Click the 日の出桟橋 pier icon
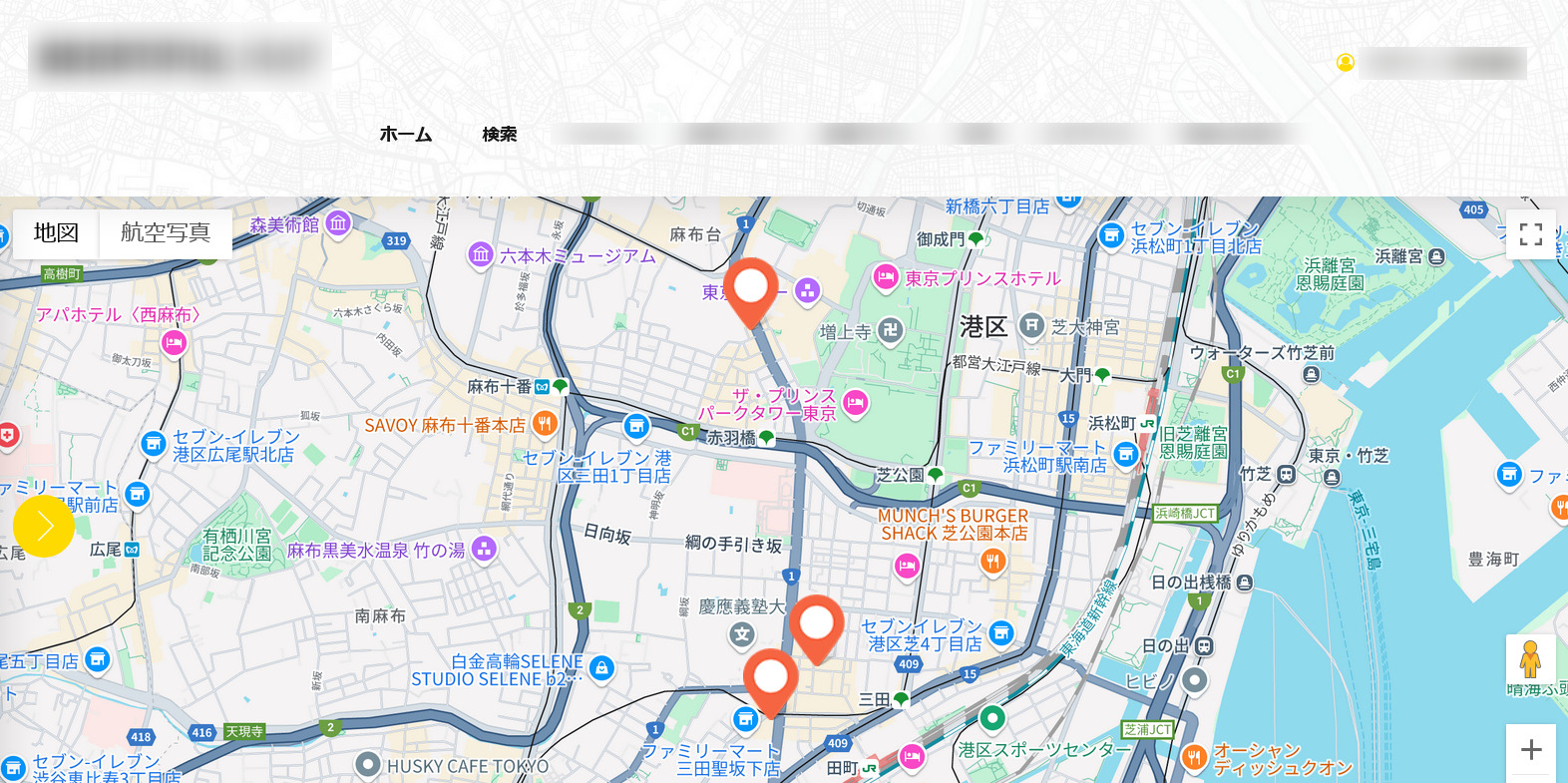The width and height of the screenshot is (1568, 783). (1245, 583)
